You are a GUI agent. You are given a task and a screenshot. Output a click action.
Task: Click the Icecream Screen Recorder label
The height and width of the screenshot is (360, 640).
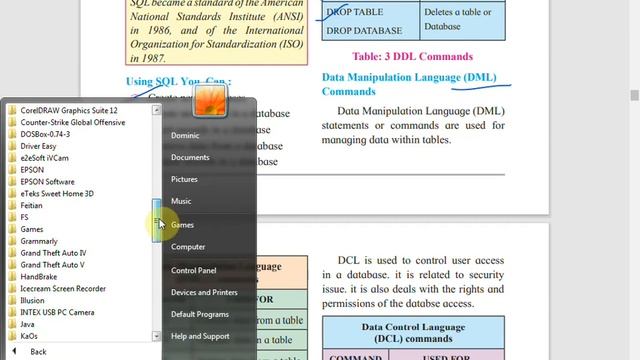pyautogui.click(x=63, y=288)
